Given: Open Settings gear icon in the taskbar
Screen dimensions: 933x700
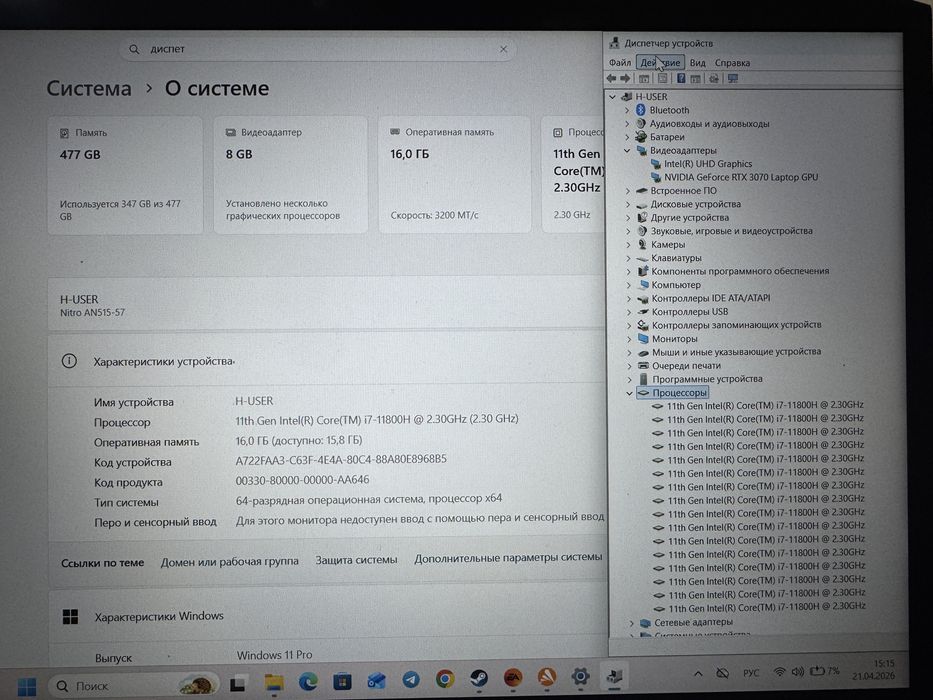Looking at the screenshot, I should click(580, 676).
